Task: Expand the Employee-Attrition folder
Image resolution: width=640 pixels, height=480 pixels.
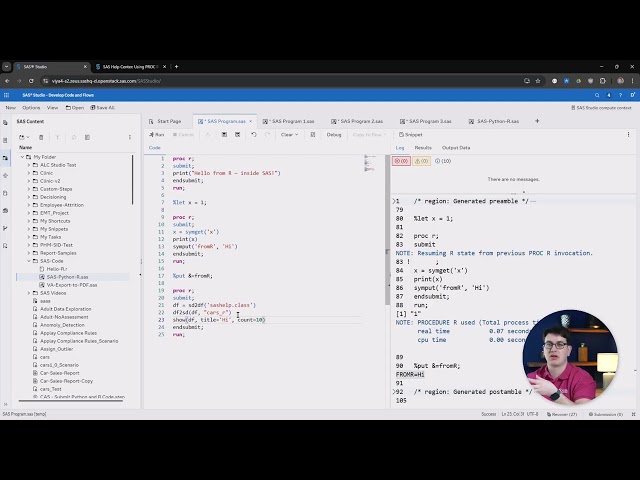Action: 29,205
